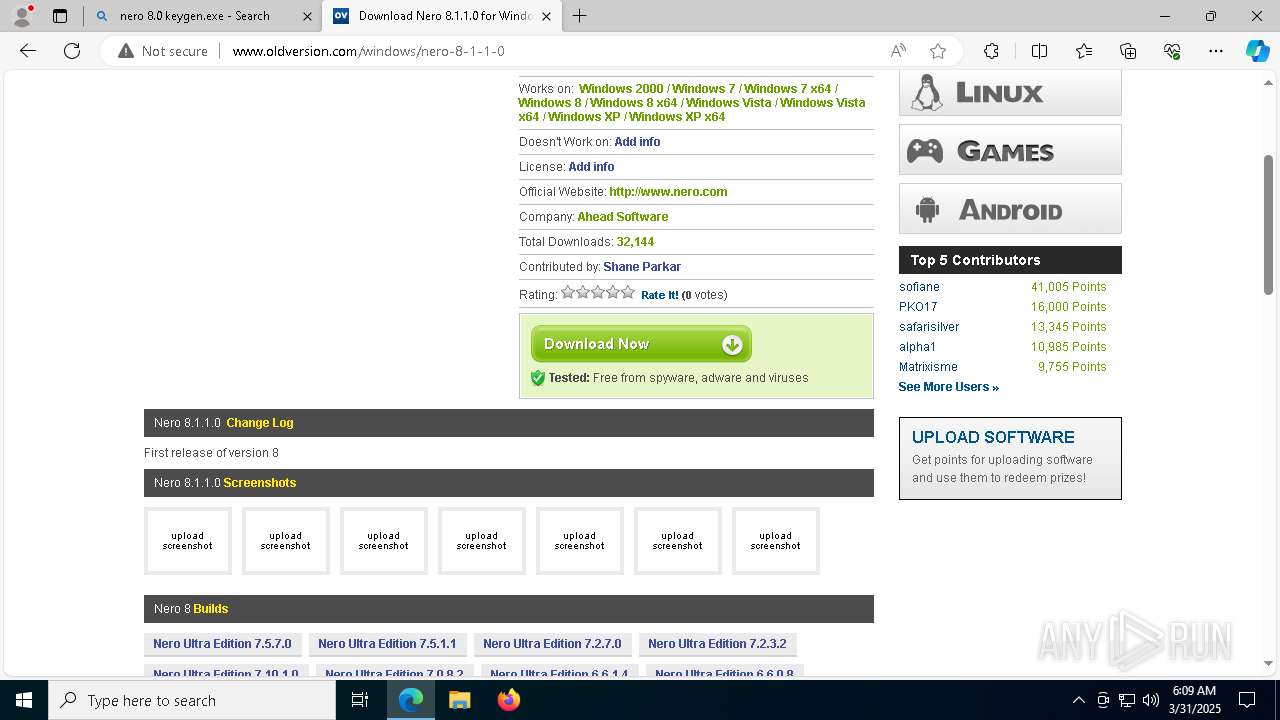This screenshot has height=720, width=1280.
Task: Open the Windows 2000 link
Action: click(x=621, y=89)
